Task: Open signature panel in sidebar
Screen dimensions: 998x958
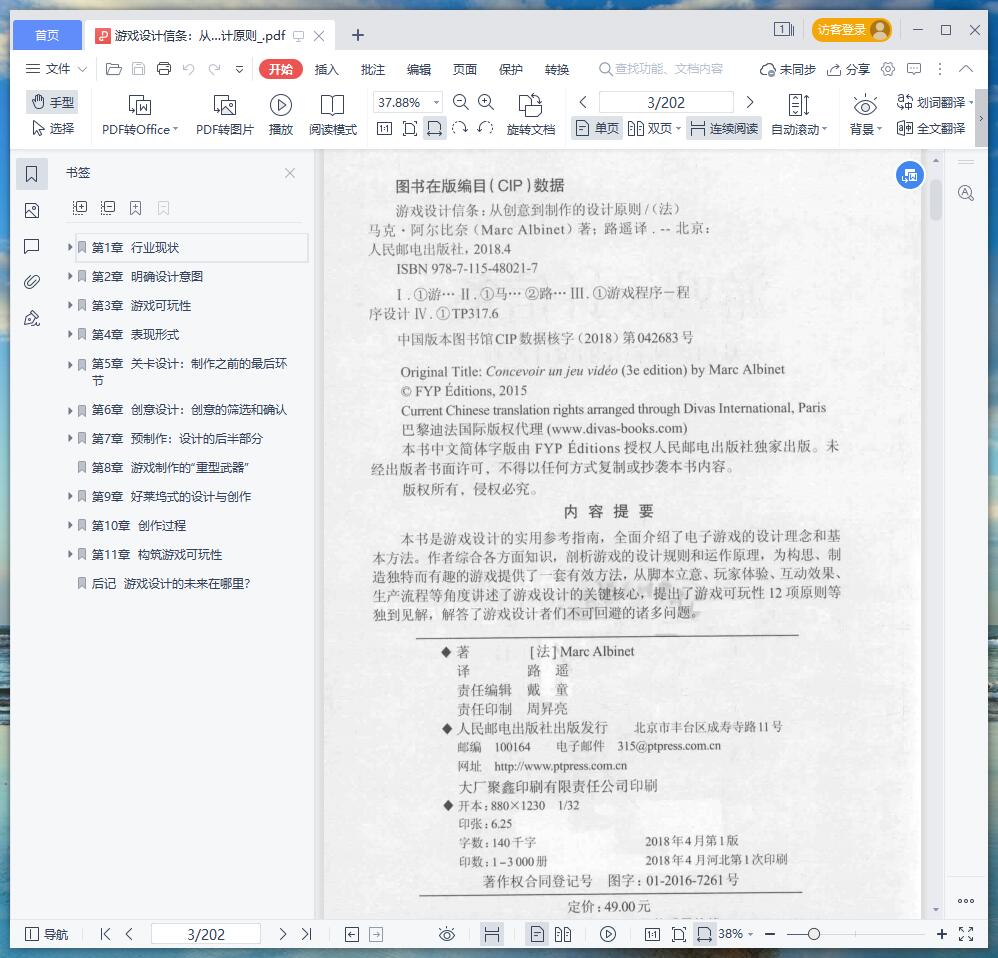Action: click(x=31, y=318)
